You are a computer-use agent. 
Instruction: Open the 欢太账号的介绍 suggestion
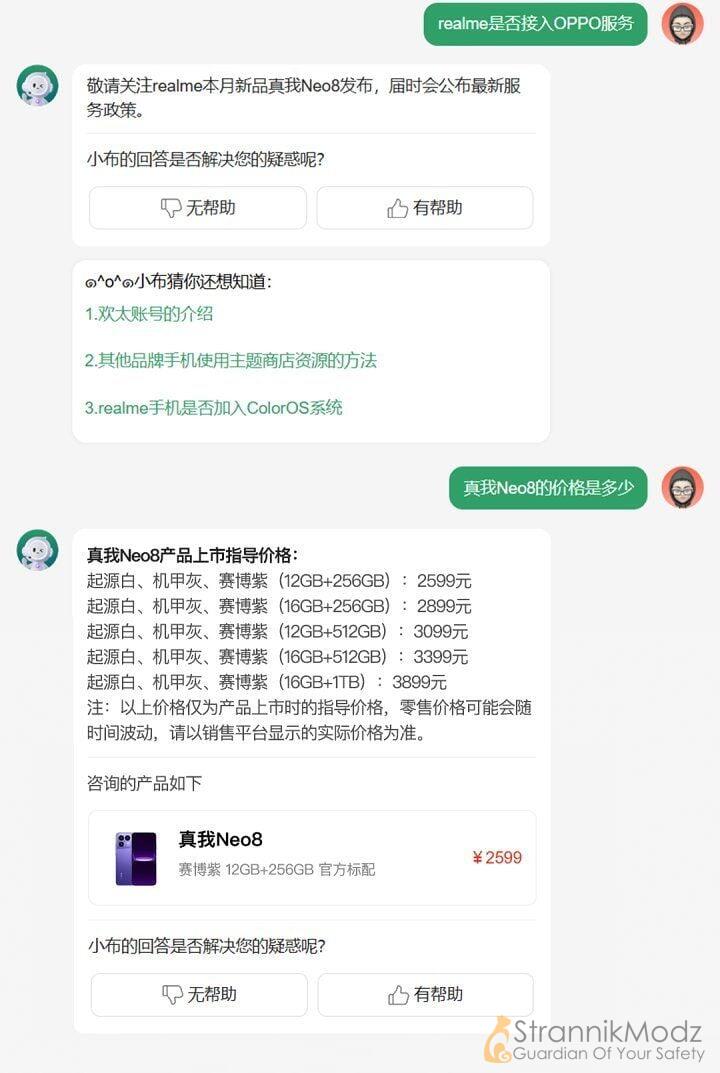[x=149, y=314]
